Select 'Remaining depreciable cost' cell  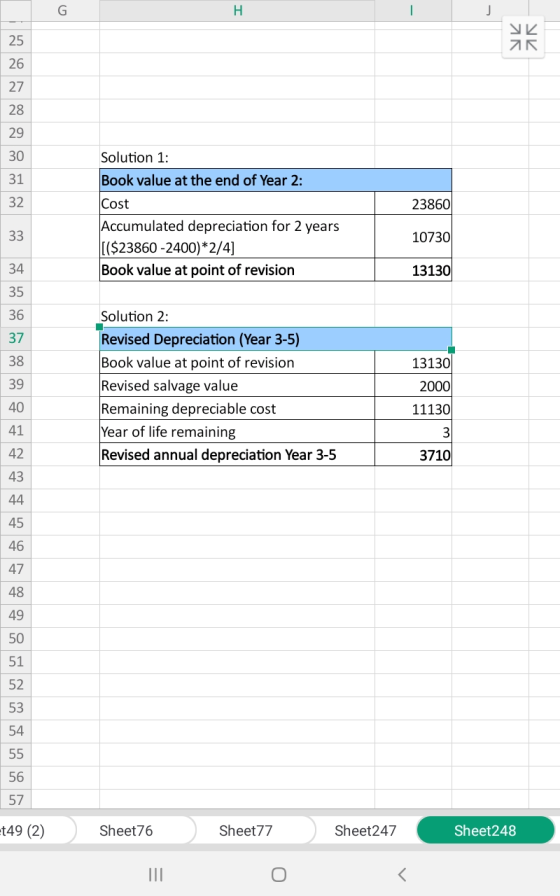(237, 409)
